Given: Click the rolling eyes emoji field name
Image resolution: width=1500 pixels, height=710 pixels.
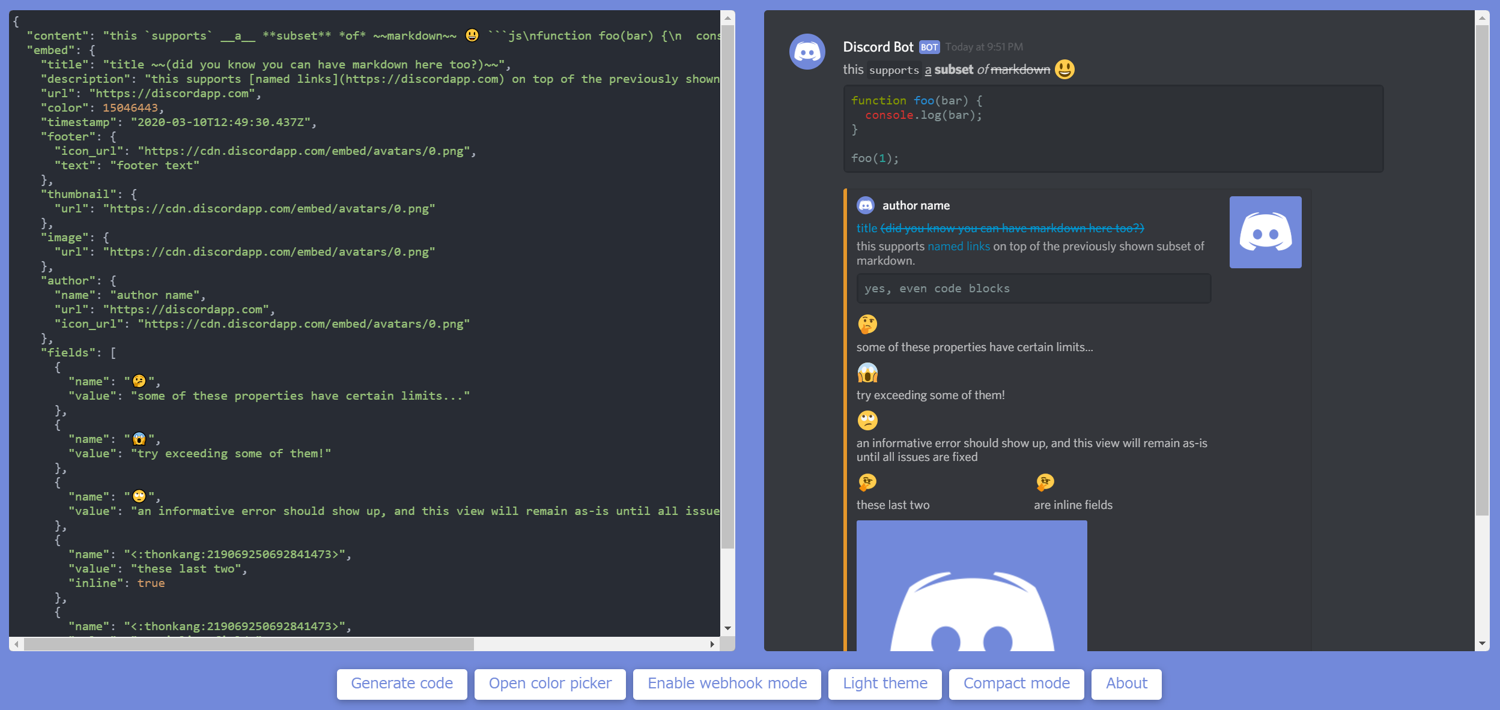Looking at the screenshot, I should point(867,420).
